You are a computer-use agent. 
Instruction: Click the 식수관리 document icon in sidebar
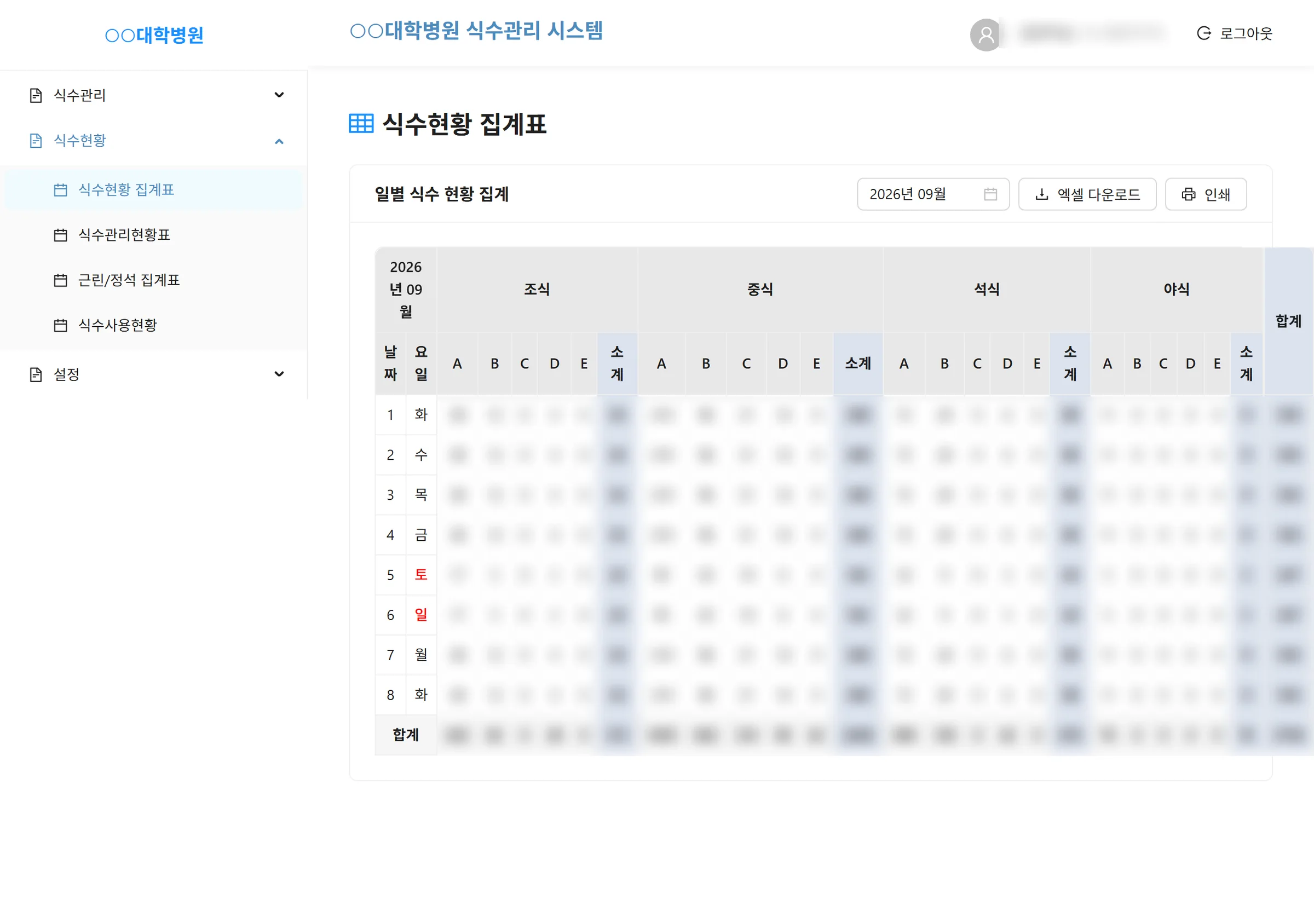pos(36,95)
